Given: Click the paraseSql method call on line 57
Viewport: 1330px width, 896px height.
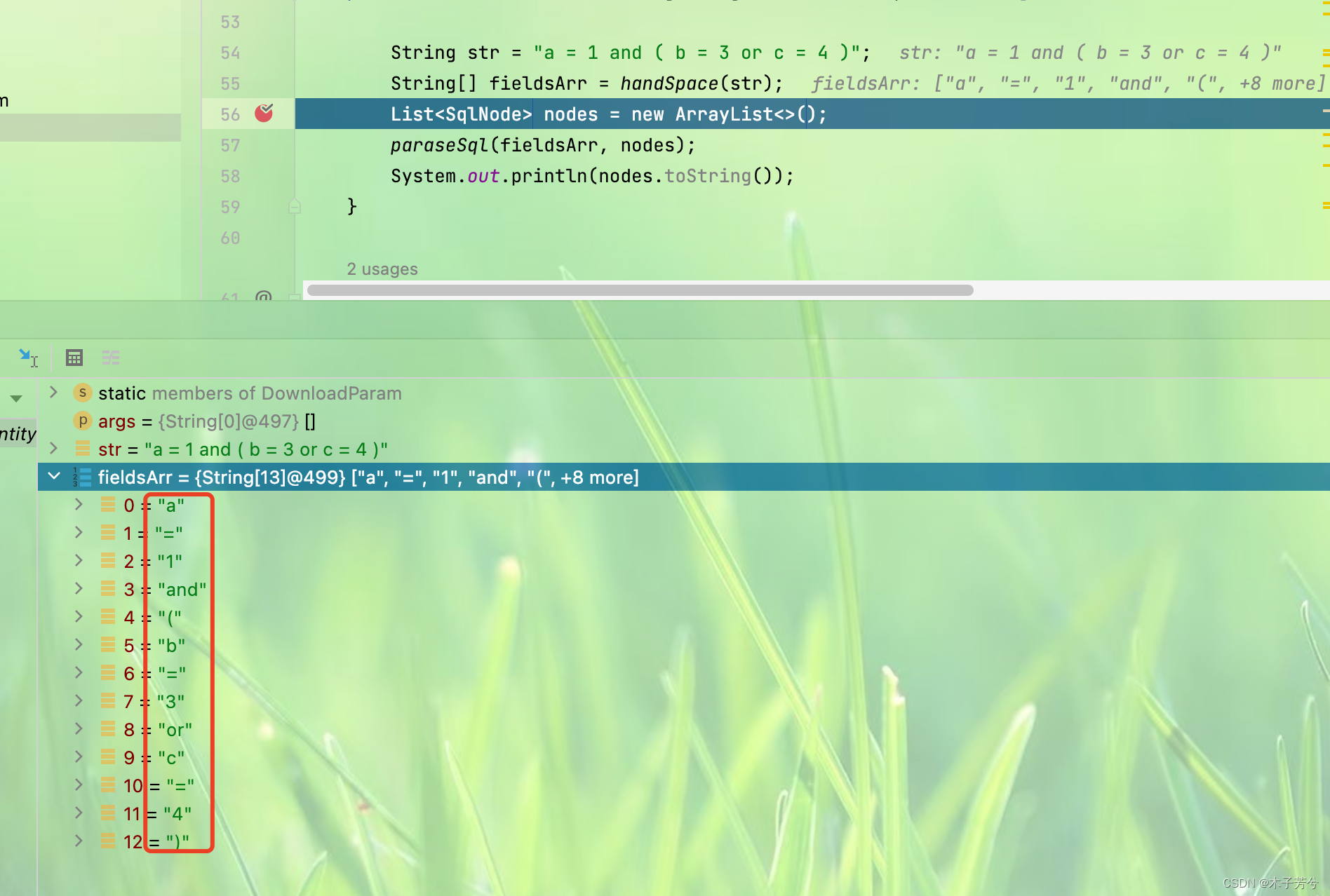Looking at the screenshot, I should (x=439, y=145).
